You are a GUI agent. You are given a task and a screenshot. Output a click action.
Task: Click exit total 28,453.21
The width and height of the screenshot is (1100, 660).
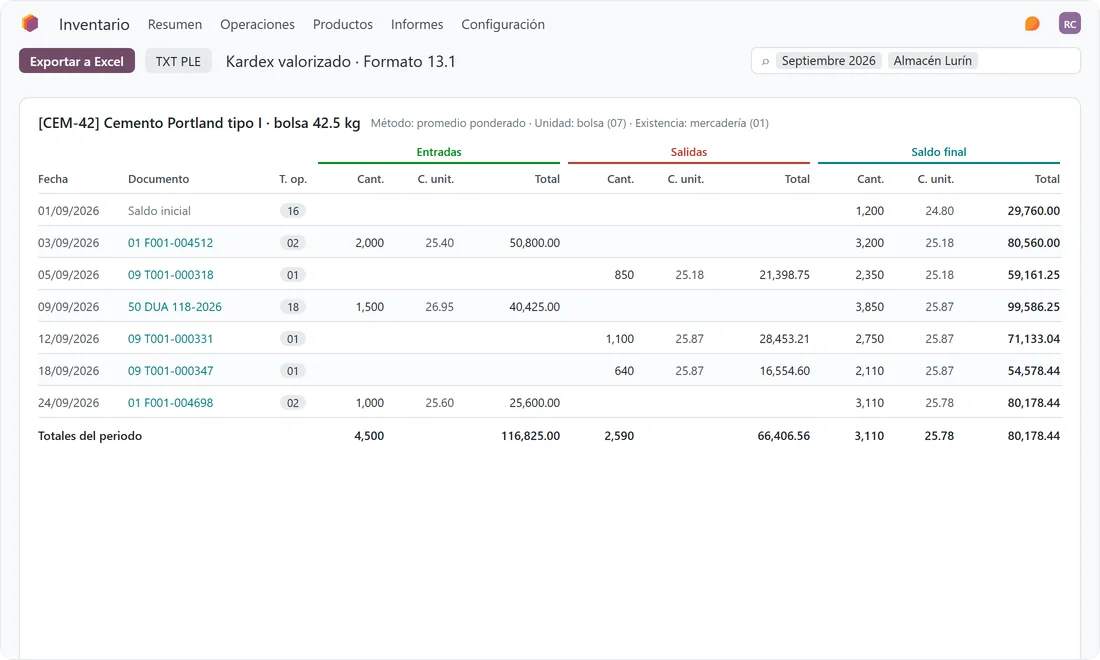784,339
